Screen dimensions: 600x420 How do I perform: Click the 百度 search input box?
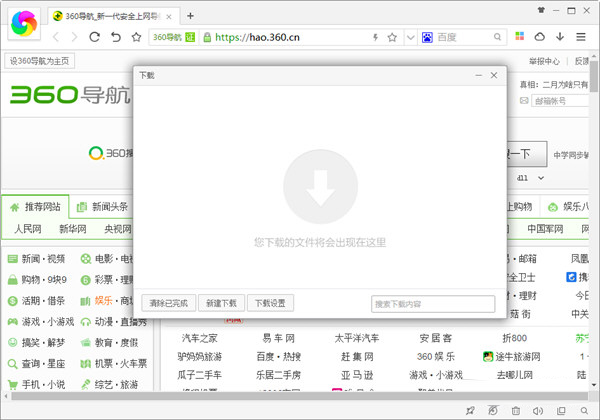click(463, 37)
